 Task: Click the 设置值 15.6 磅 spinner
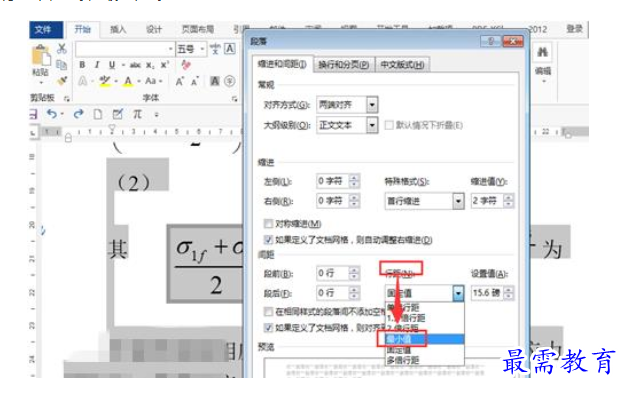508,293
